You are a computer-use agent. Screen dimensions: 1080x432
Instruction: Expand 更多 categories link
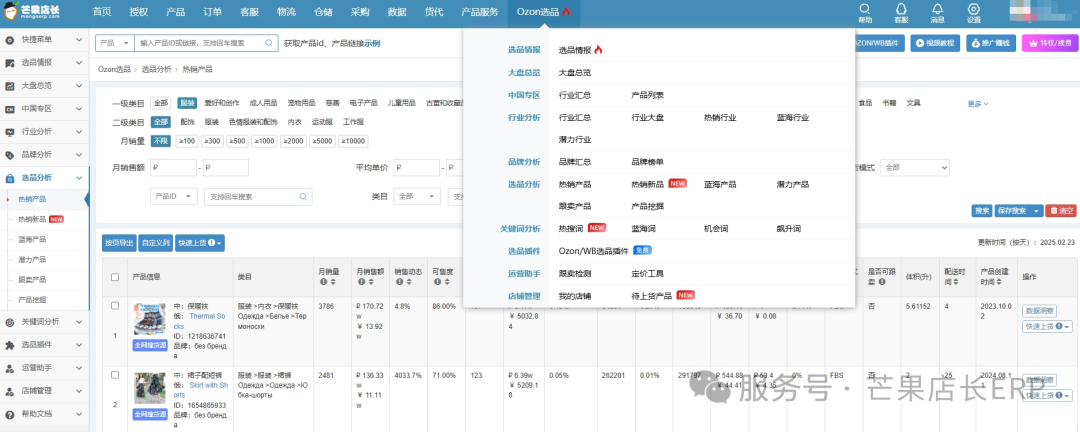coord(978,103)
